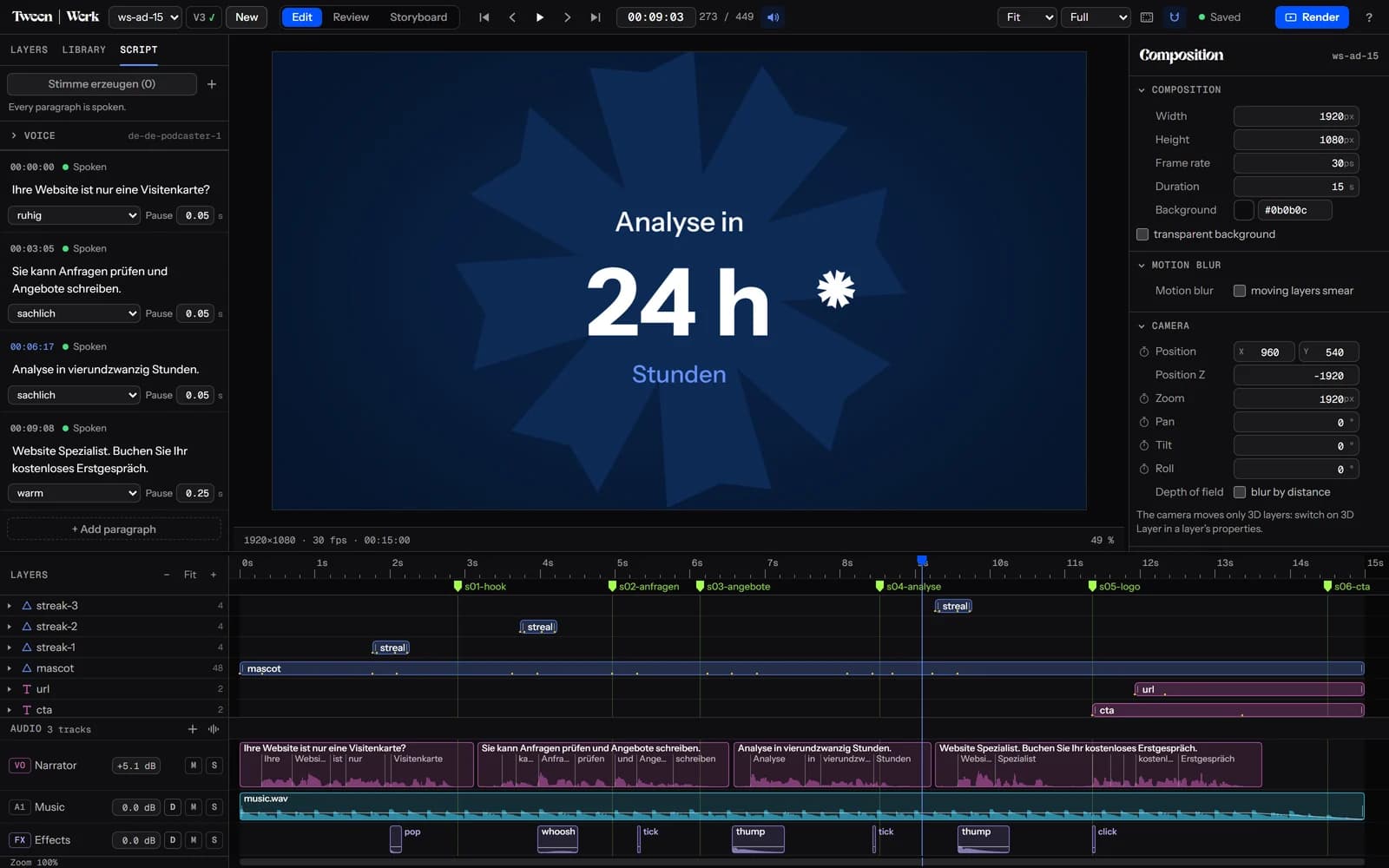
Task: Click the Position keyframe stopwatch
Action: pyautogui.click(x=1144, y=352)
